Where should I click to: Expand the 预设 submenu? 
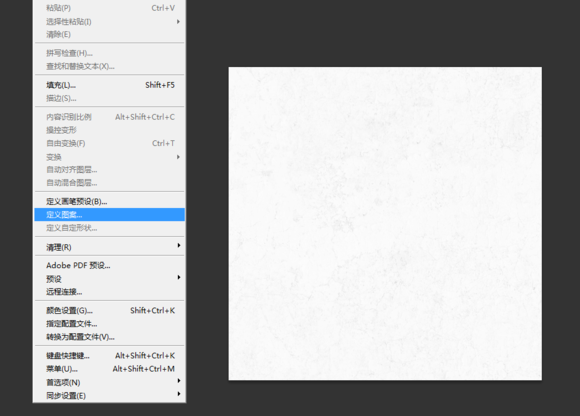point(109,278)
